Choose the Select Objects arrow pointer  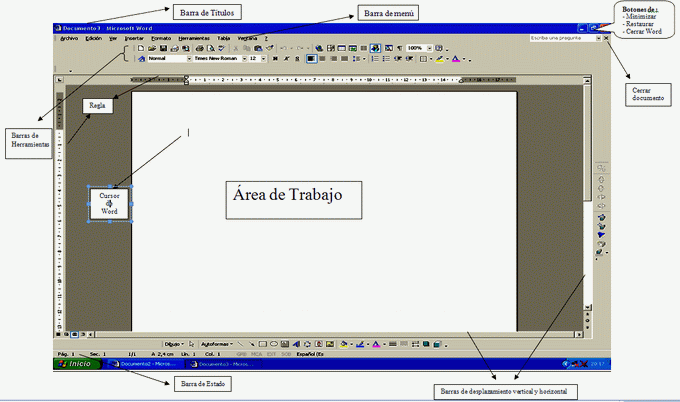tap(191, 344)
